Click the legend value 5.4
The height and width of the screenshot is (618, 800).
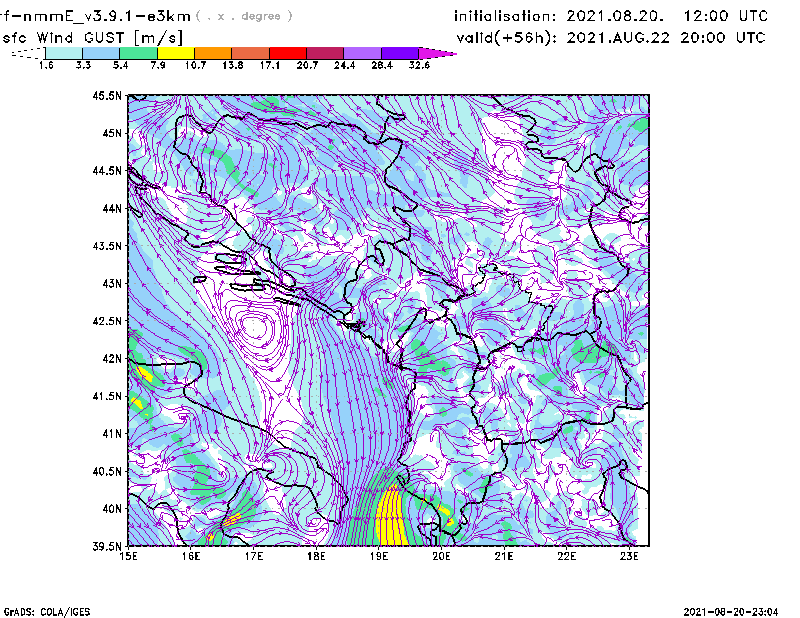point(120,65)
